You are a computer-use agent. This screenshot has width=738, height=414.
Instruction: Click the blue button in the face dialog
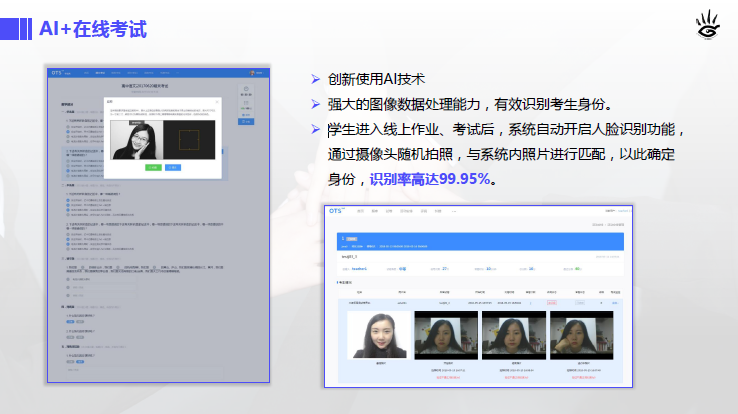[173, 167]
